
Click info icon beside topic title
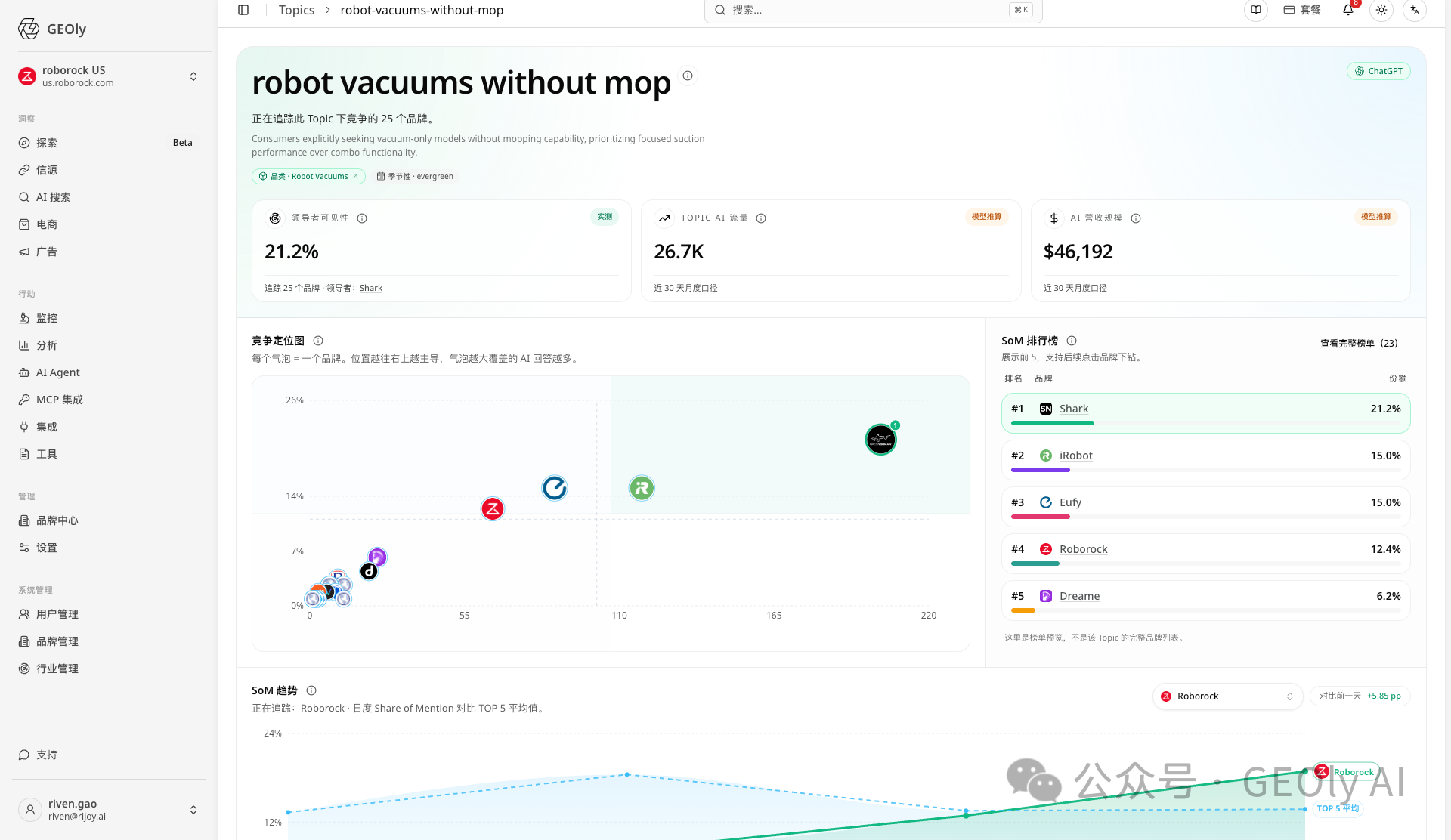pyautogui.click(x=688, y=76)
